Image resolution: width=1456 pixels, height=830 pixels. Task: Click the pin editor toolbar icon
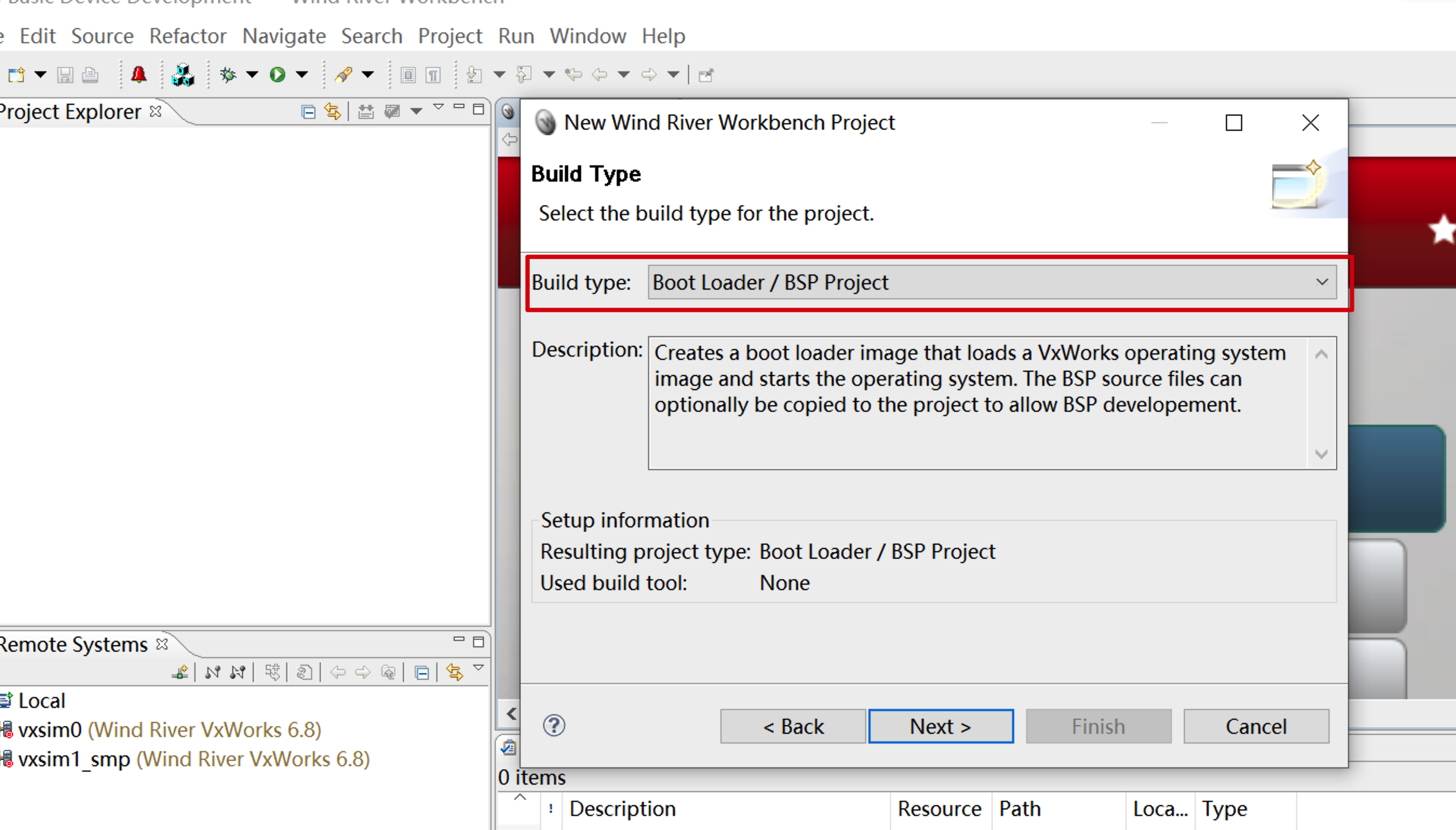706,75
